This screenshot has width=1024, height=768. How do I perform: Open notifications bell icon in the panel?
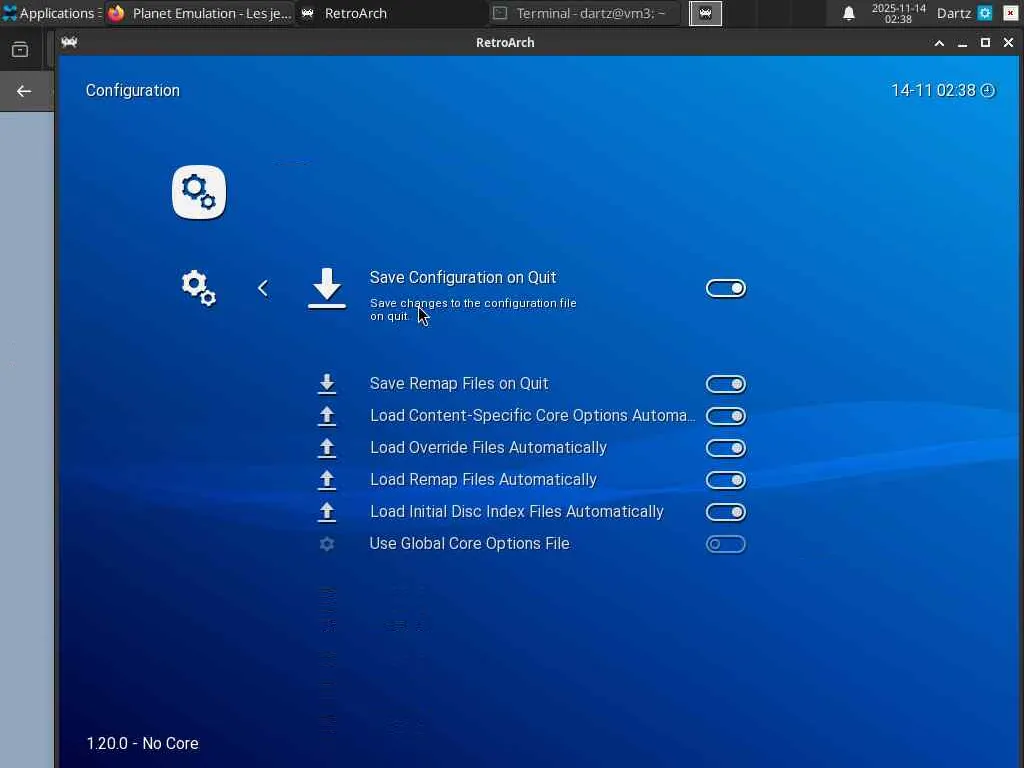(848, 13)
